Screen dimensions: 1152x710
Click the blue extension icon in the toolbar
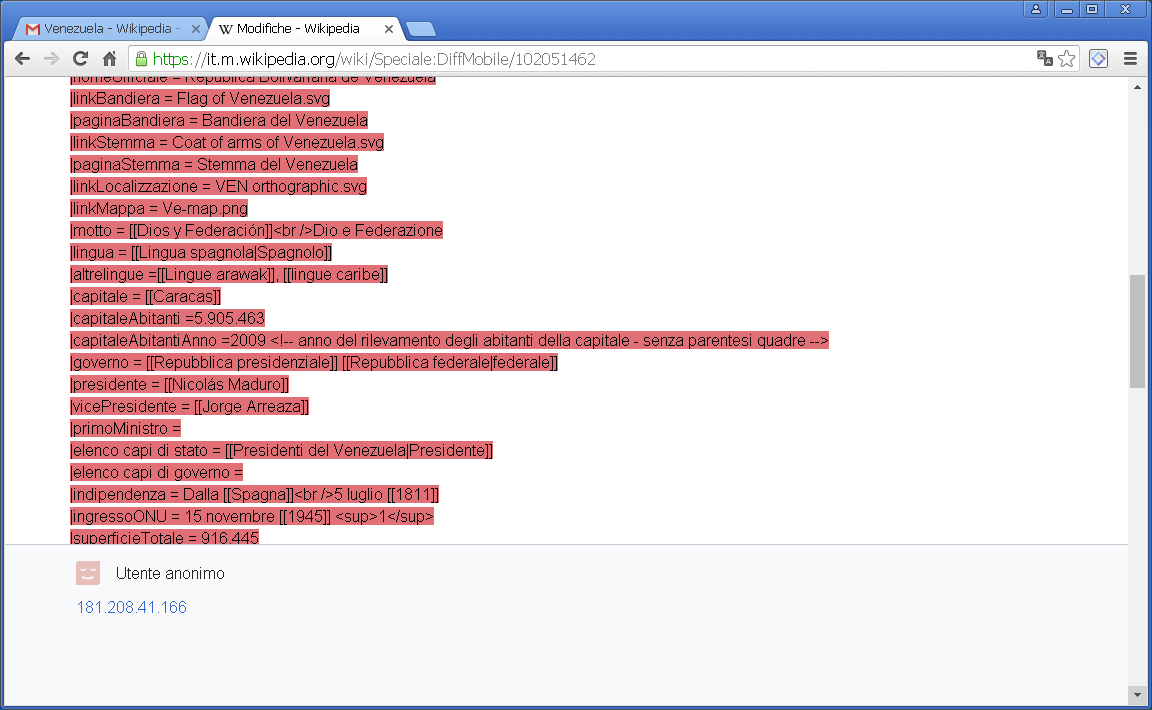point(1098,59)
